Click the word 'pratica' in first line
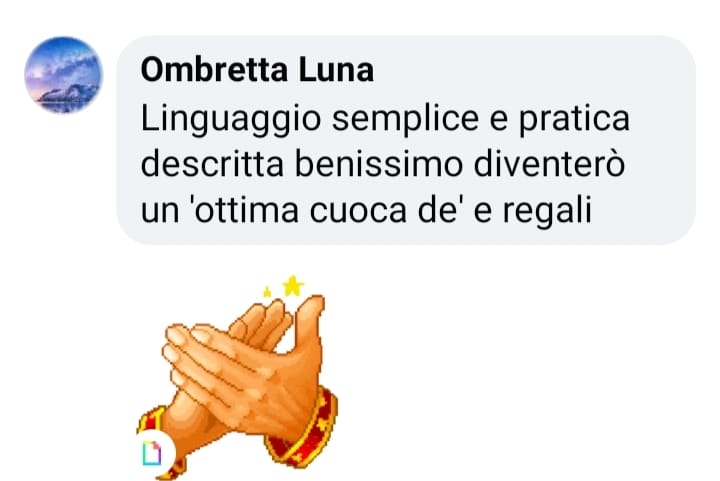The image size is (720, 481). point(574,120)
